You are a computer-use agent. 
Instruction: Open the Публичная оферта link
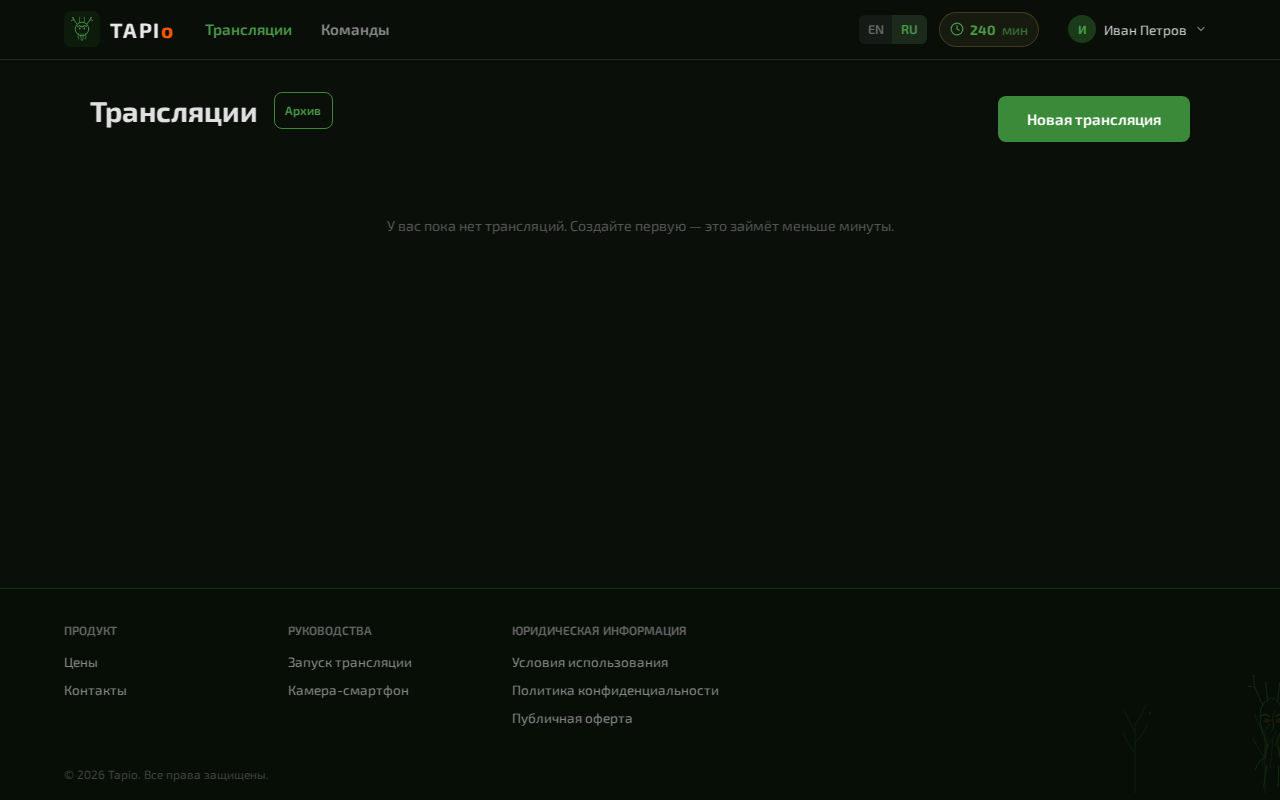(x=572, y=718)
